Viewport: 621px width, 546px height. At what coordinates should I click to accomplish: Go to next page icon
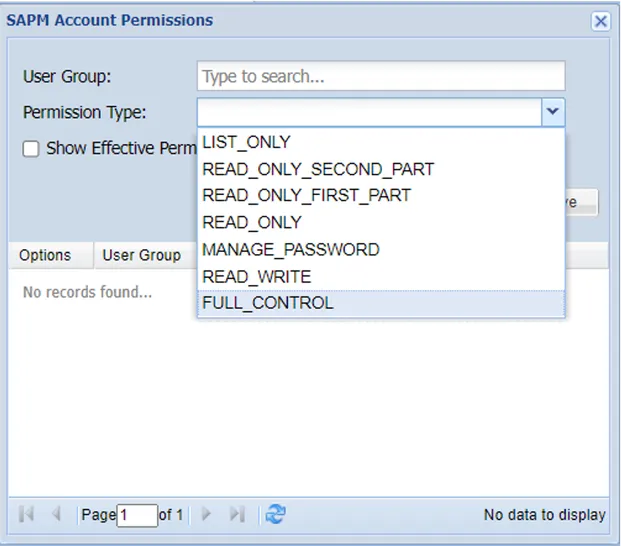[206, 514]
